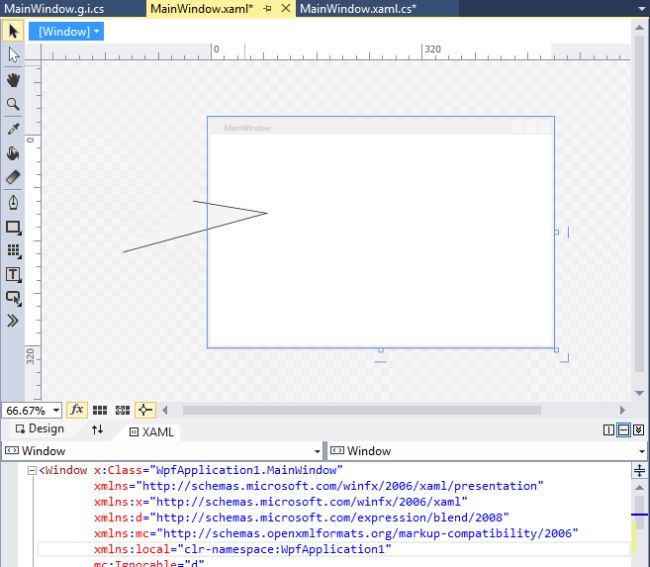Viewport: 650px width, 567px height.
Task: Select the Gradient/eraser tool
Action: click(x=13, y=177)
